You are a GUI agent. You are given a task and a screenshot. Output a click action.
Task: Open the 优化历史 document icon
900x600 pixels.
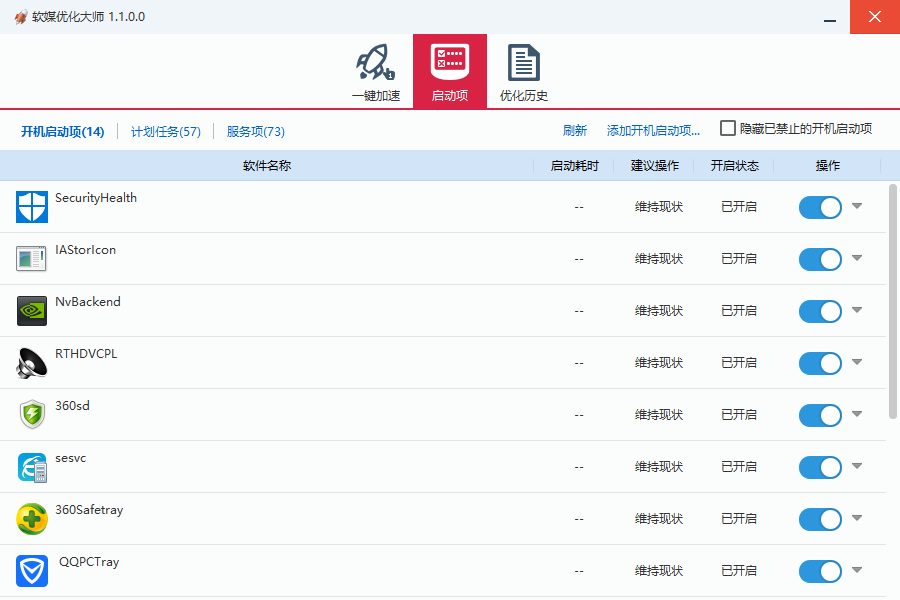523,64
